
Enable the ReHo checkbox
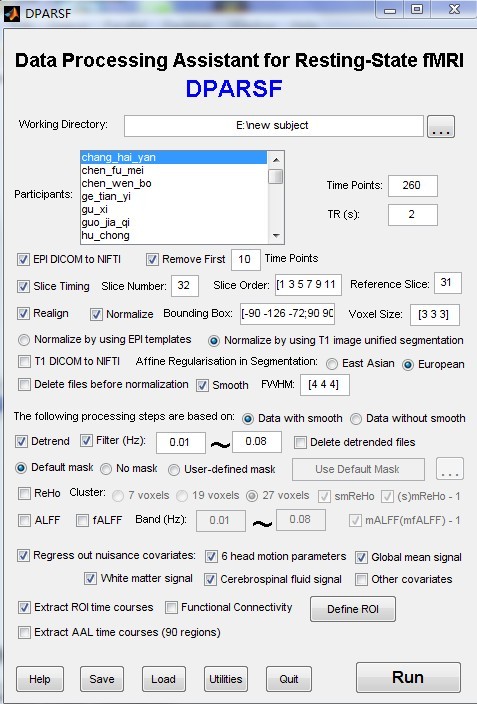[24, 493]
